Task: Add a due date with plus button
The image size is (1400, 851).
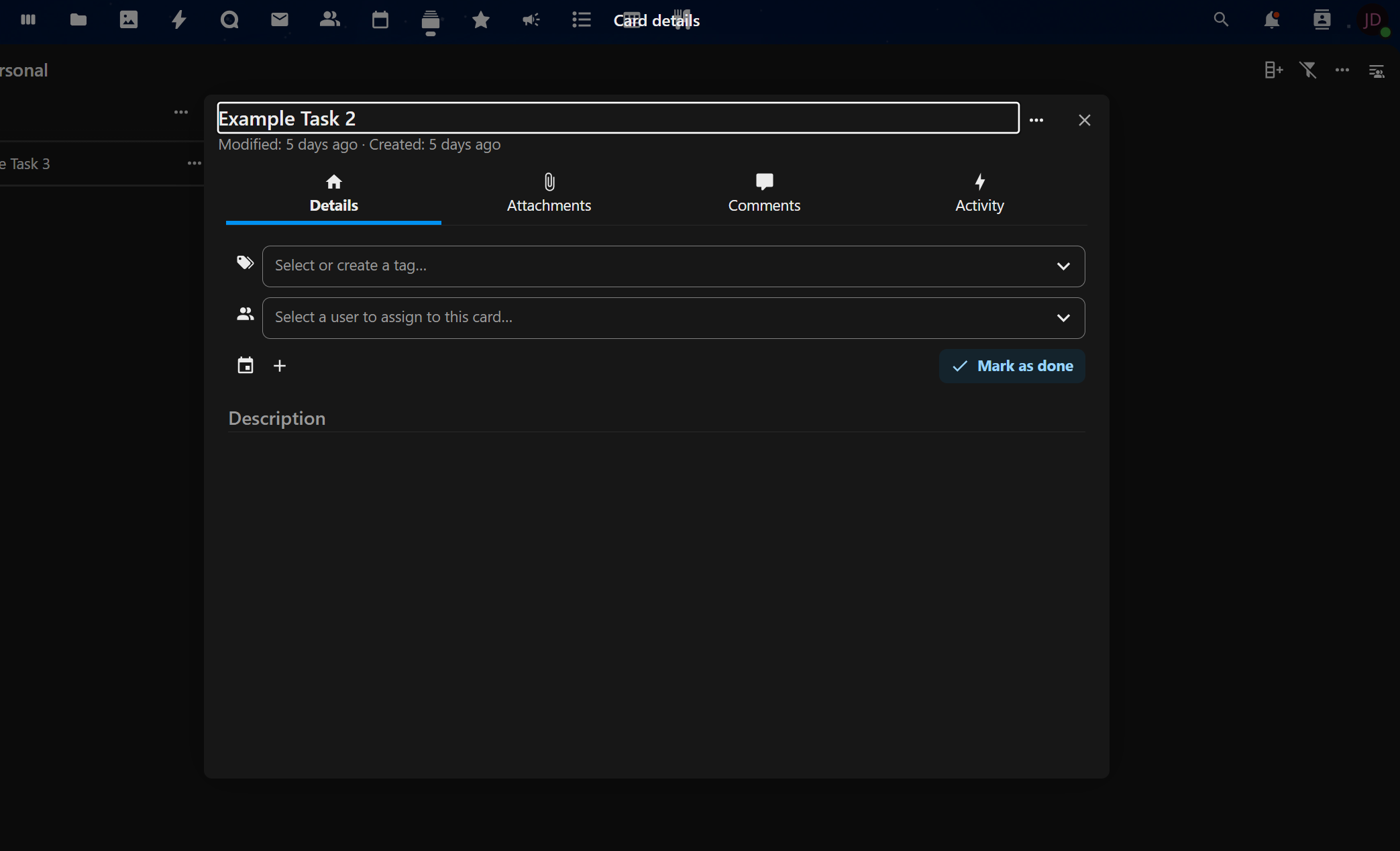Action: point(280,366)
